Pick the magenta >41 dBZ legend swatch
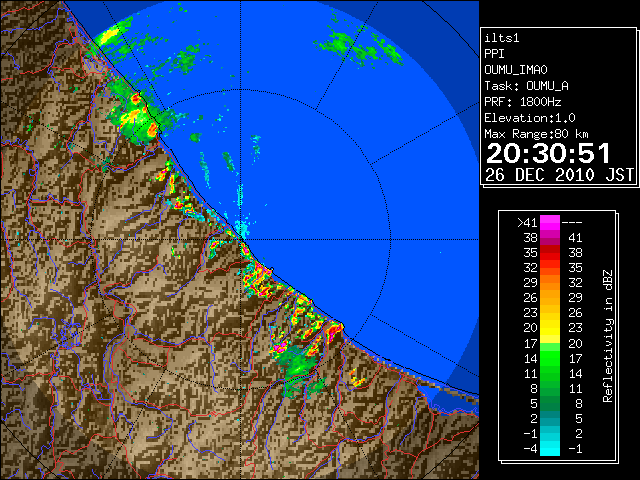640x480 pixels. coord(550,223)
